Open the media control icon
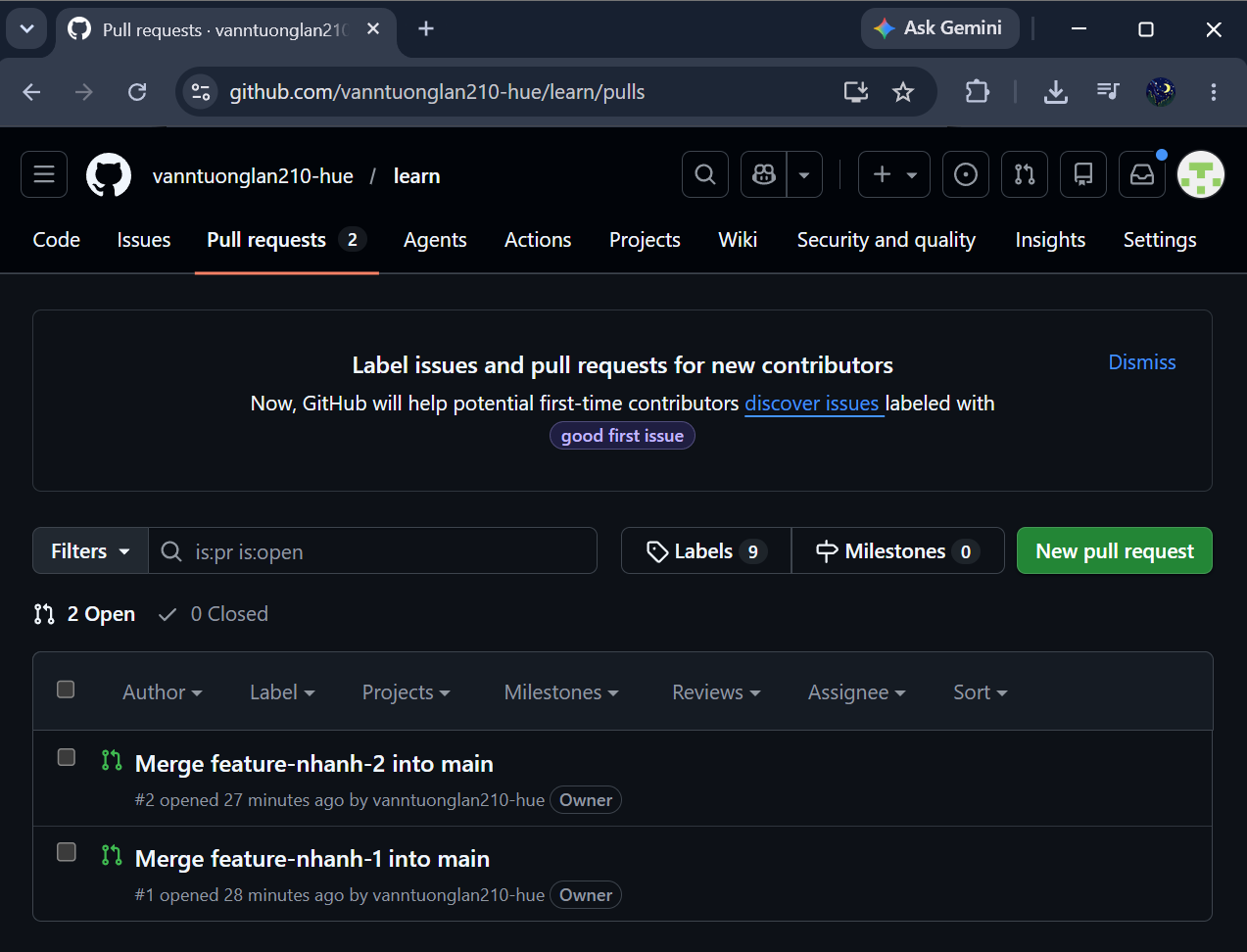This screenshot has height=952, width=1247. (x=1108, y=92)
